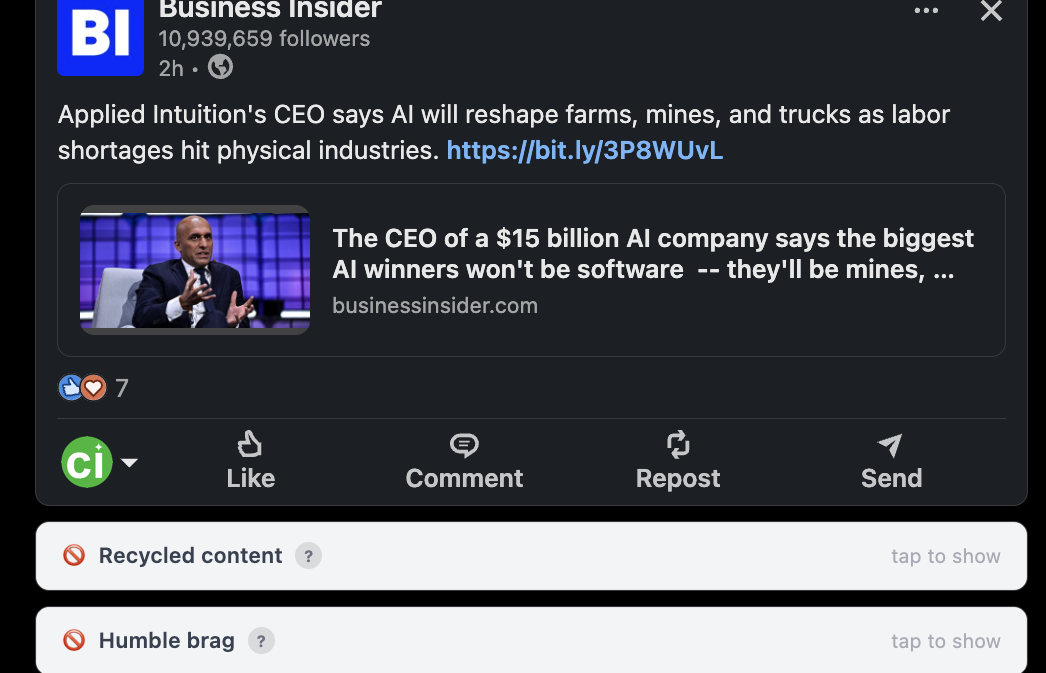View the 7 reactions count
Viewport: 1046px width, 673px height.
tap(121, 388)
